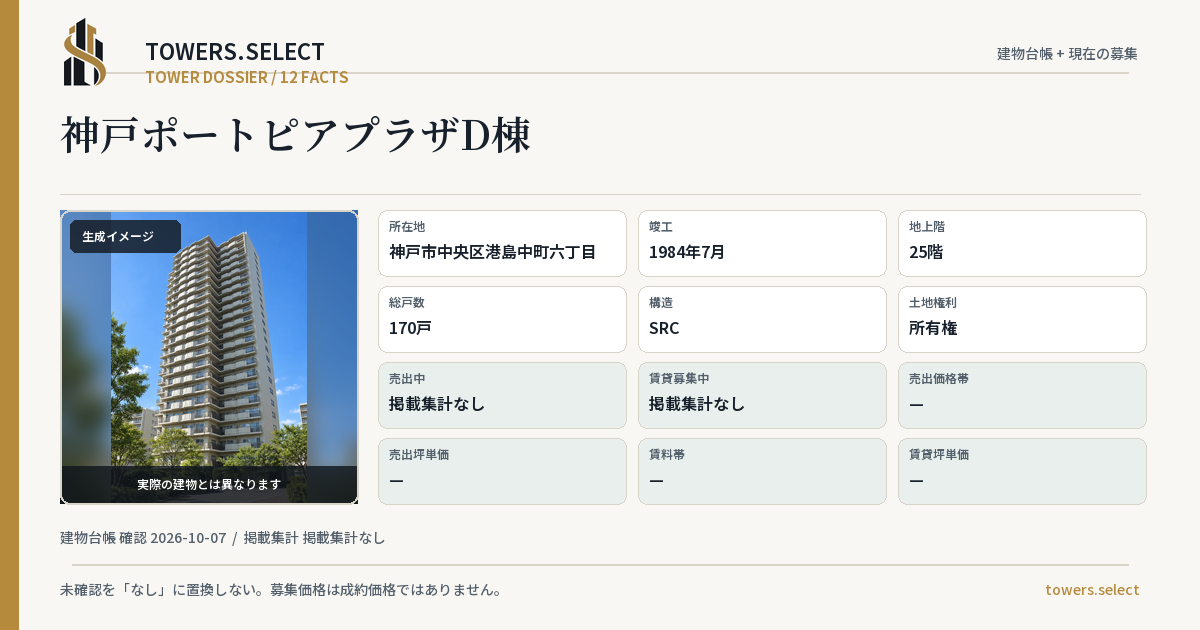Viewport: 1200px width, 630px height.
Task: Select the 売出中 card
Action: point(502,395)
